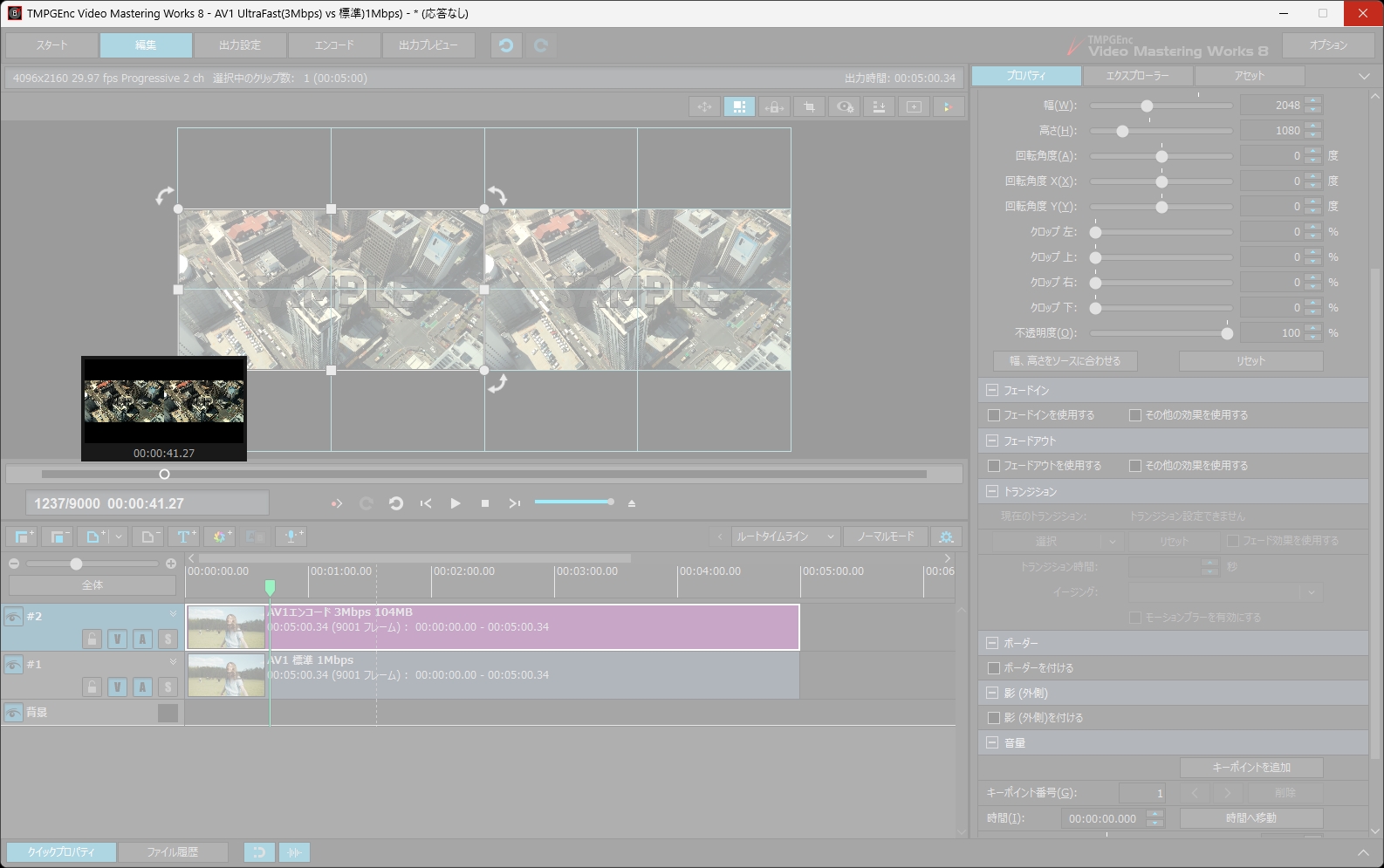Check ボーダーを付ける checkbox
Viewport: 1384px width, 868px height.
(994, 668)
